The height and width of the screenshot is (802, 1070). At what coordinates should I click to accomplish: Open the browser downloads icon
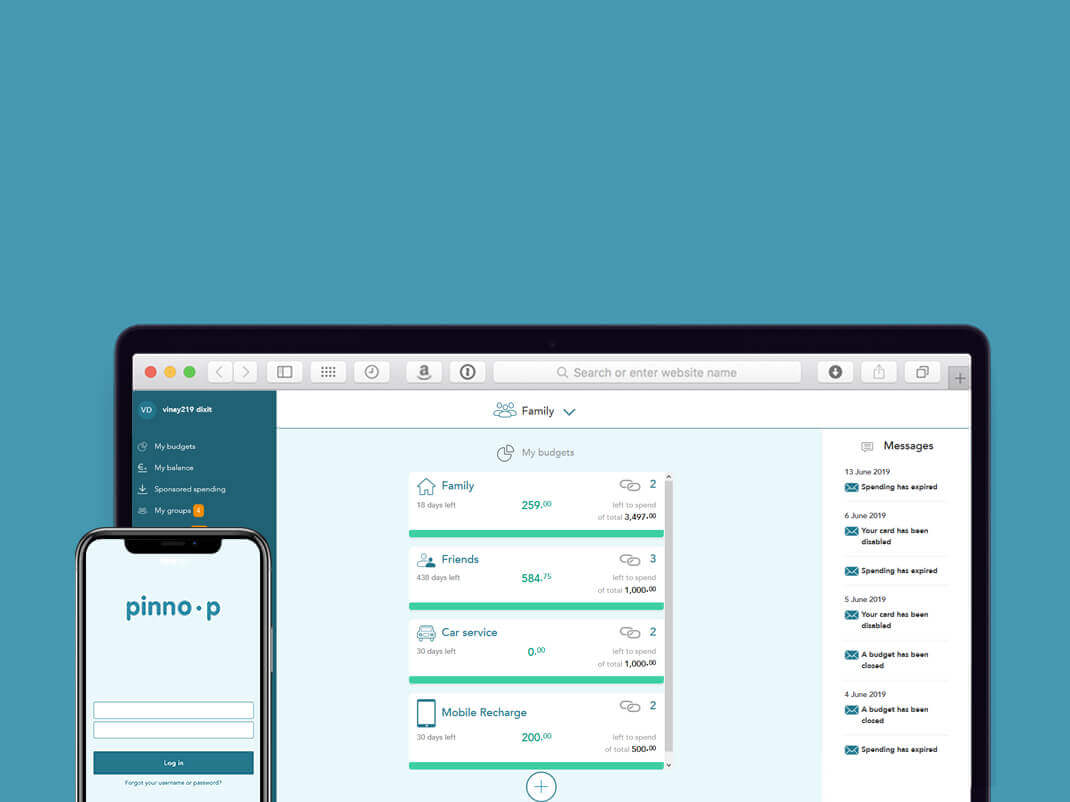(835, 372)
